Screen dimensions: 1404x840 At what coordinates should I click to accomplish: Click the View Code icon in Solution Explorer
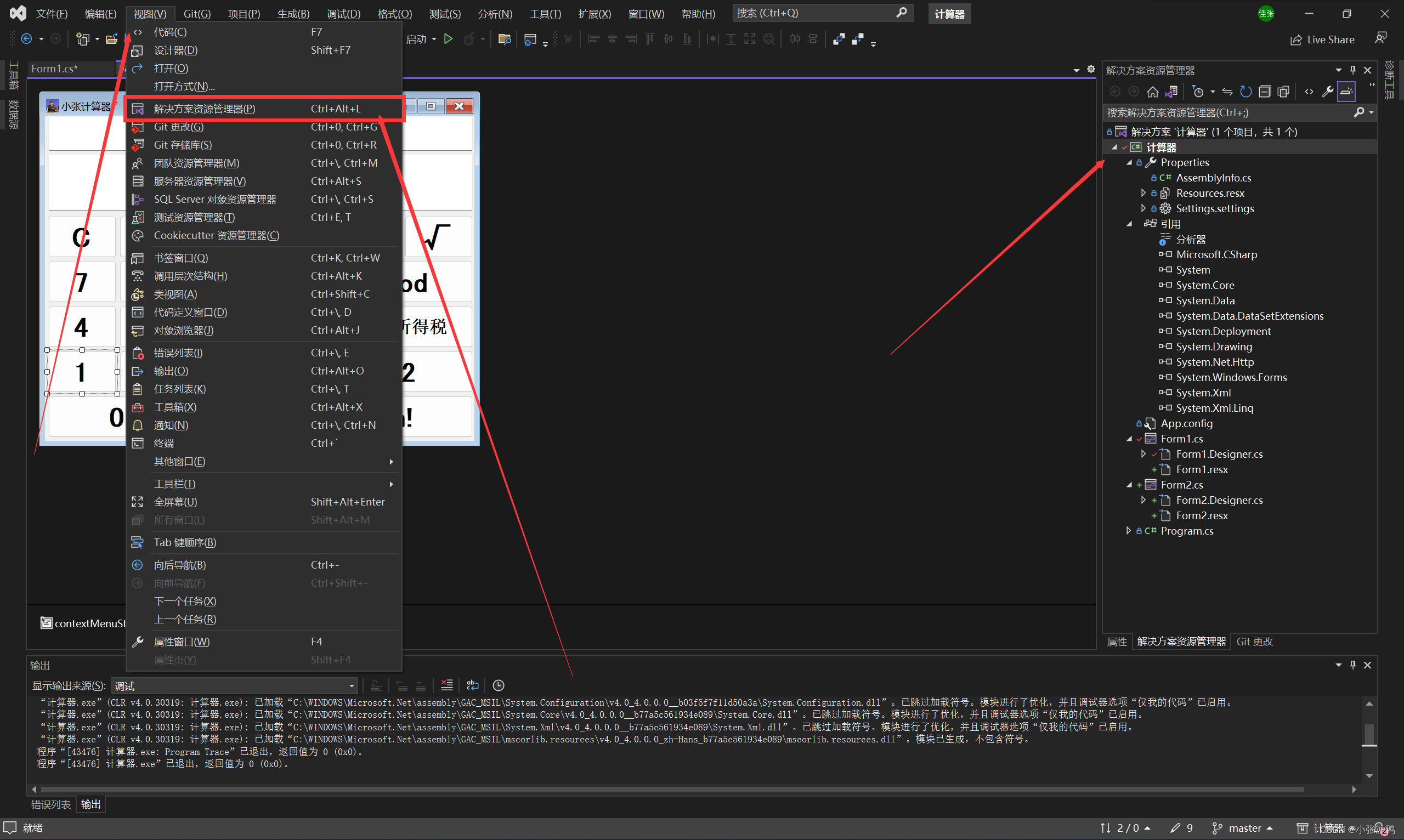tap(1309, 92)
